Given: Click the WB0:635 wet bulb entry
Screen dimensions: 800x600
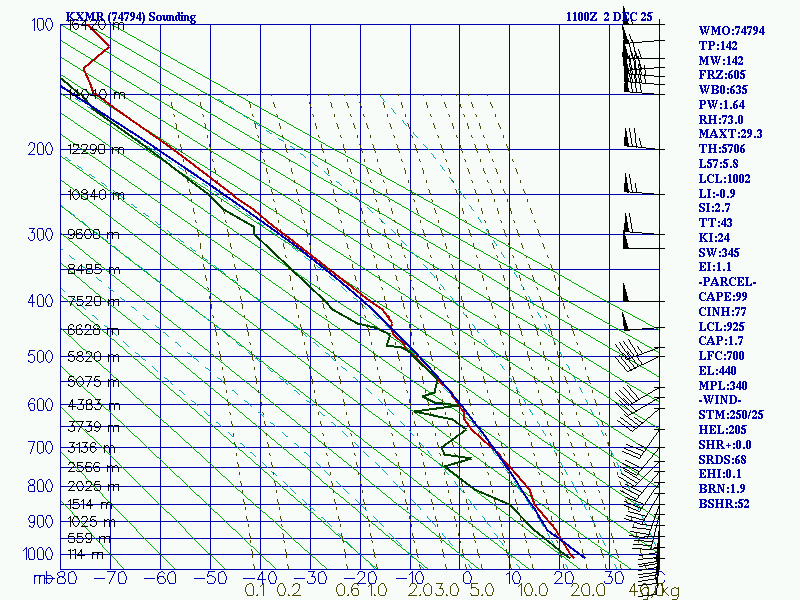Looking at the screenshot, I should 723,90.
